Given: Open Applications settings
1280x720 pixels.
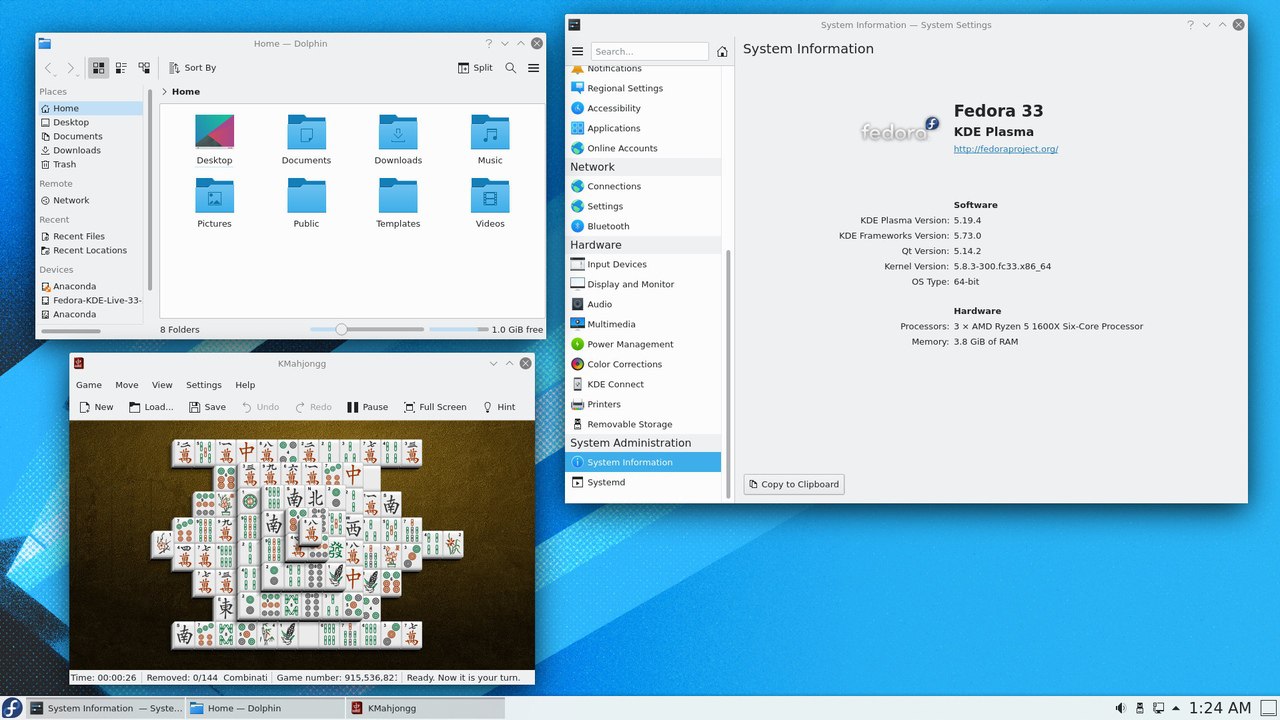Looking at the screenshot, I should pos(643,128).
